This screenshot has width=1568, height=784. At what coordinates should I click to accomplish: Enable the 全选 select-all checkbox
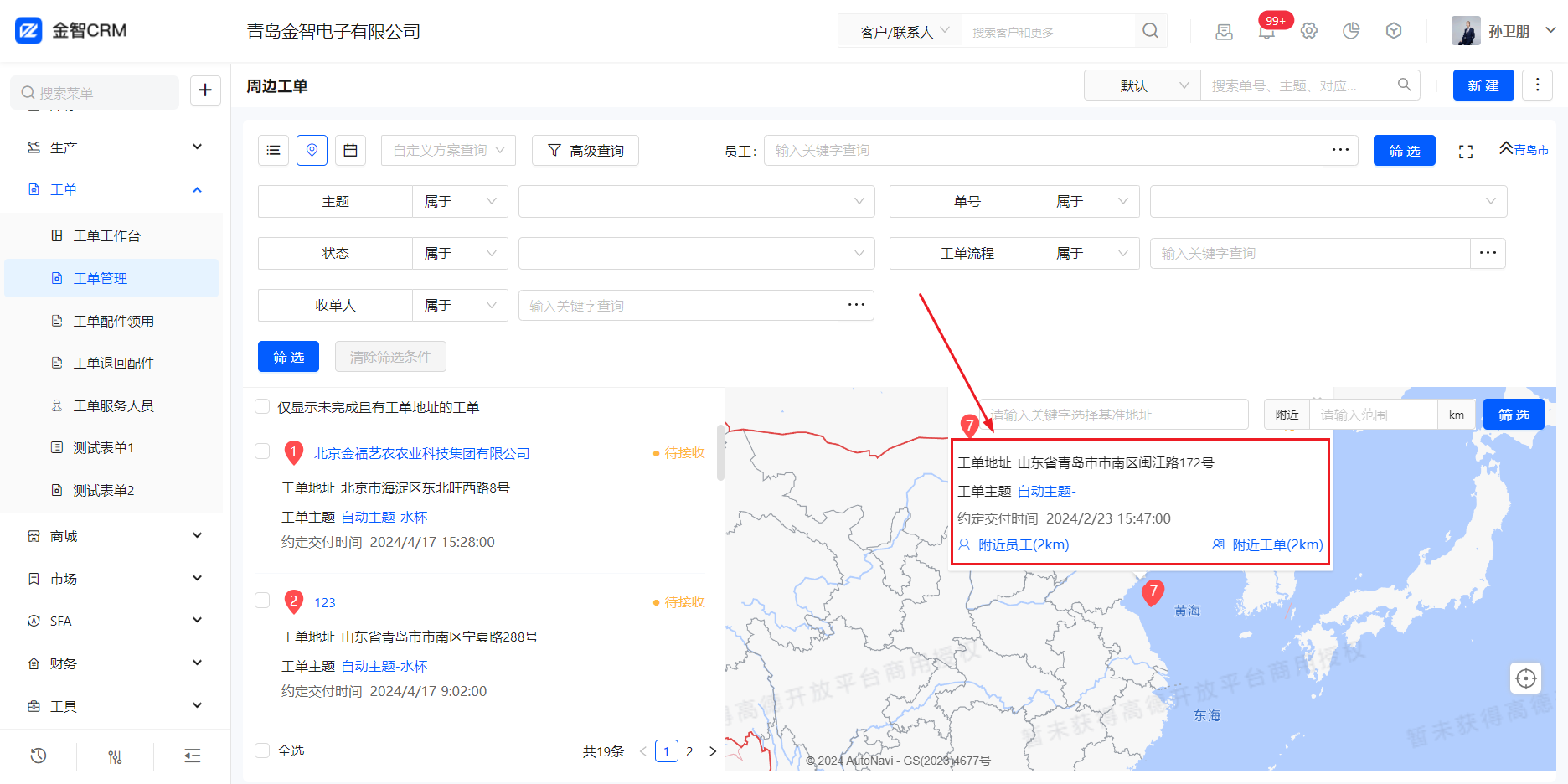(x=262, y=750)
